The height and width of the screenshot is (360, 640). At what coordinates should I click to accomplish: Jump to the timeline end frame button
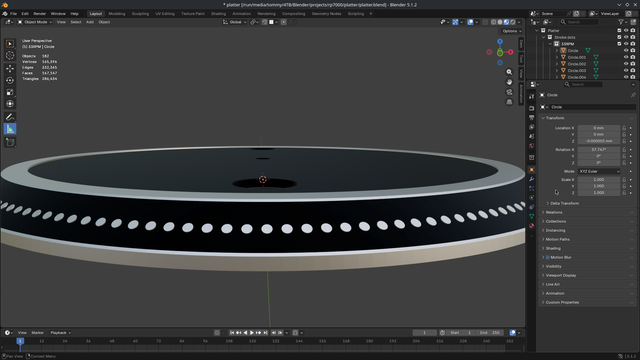(266, 333)
